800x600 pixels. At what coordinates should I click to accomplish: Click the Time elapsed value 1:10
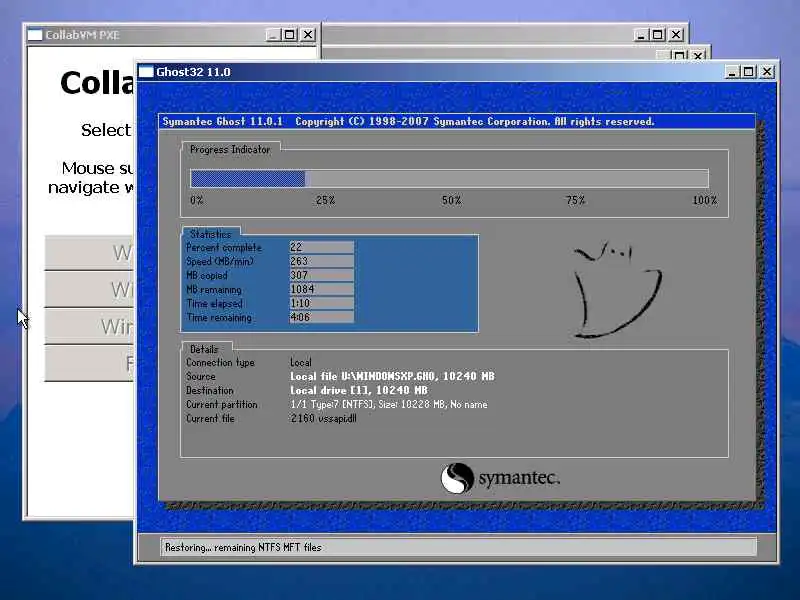(321, 303)
